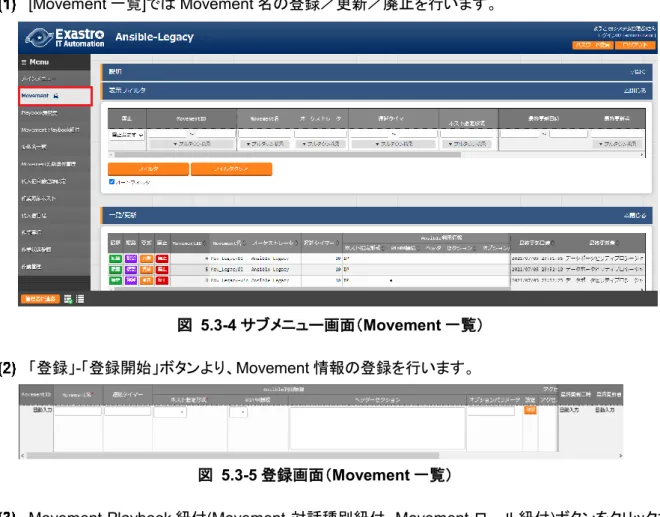The width and height of the screenshot is (660, 517).
Task: Click purple button in third list row
Action: (x=130, y=280)
